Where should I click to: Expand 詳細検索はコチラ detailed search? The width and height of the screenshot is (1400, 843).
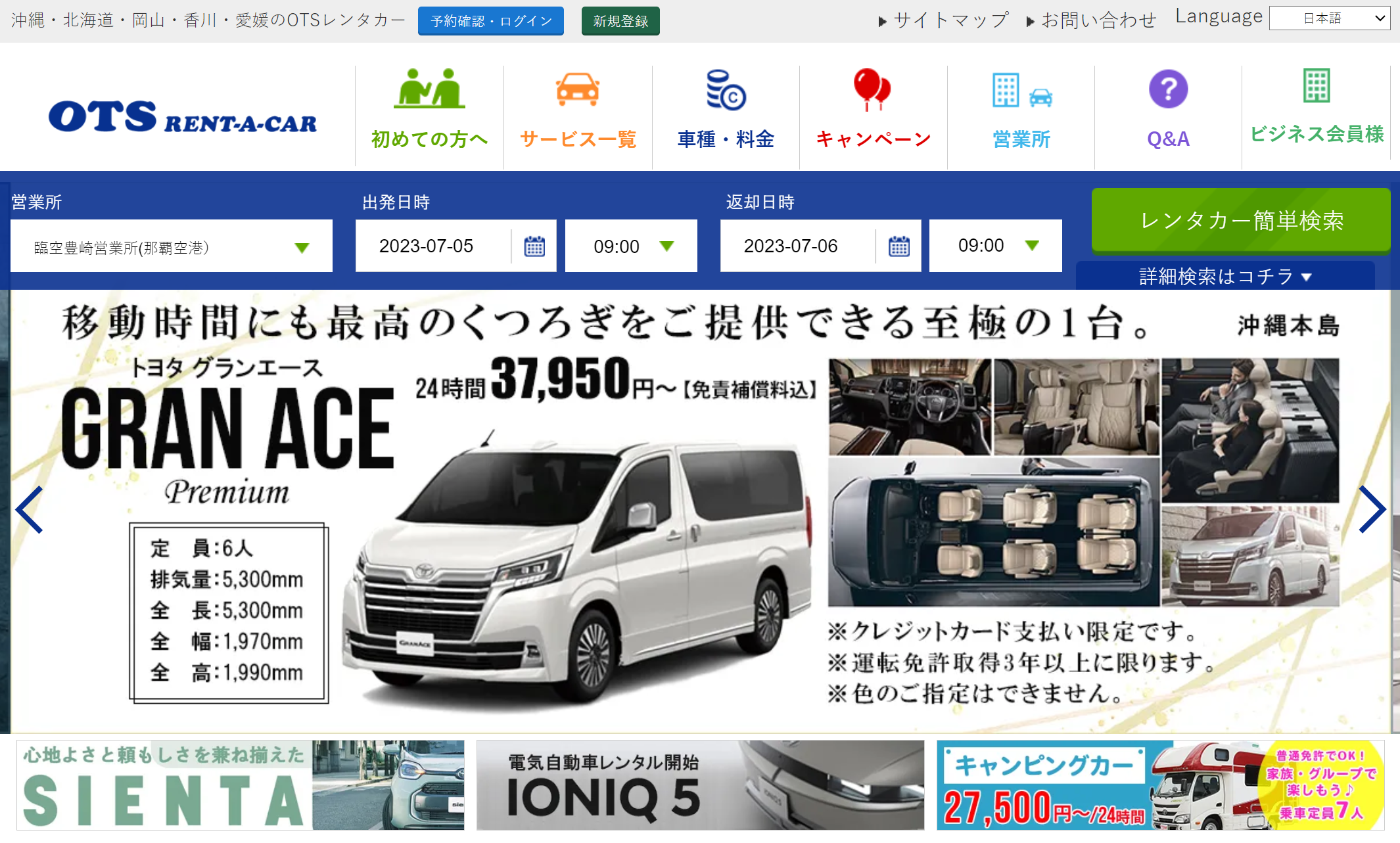click(1225, 277)
